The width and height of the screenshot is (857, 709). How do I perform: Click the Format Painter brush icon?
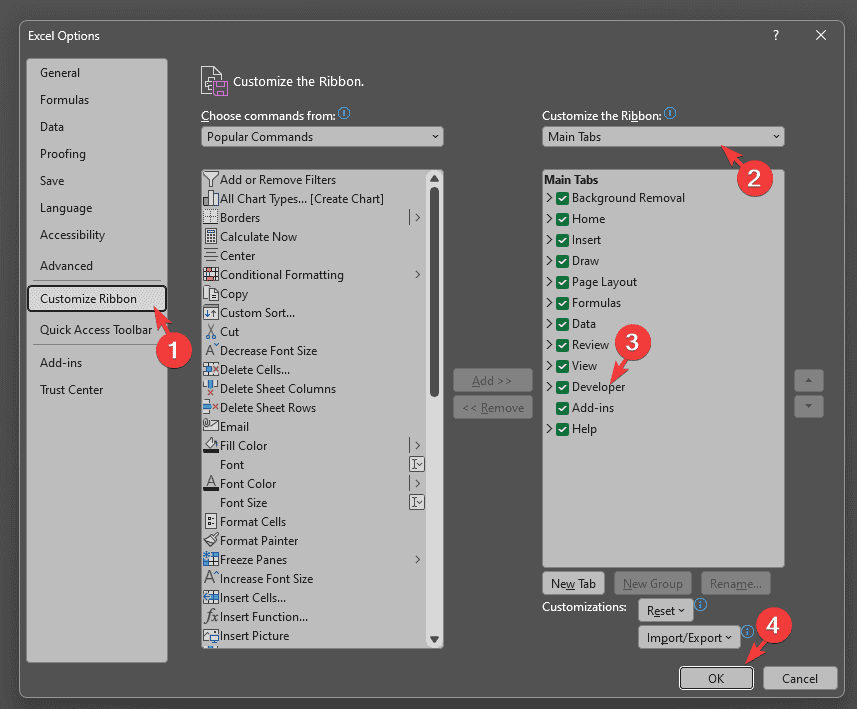210,540
